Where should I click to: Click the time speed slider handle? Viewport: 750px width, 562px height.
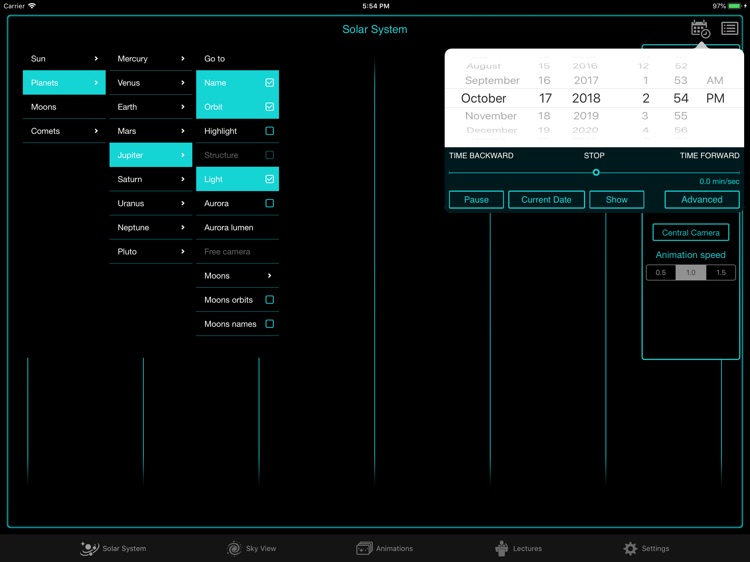pyautogui.click(x=596, y=172)
